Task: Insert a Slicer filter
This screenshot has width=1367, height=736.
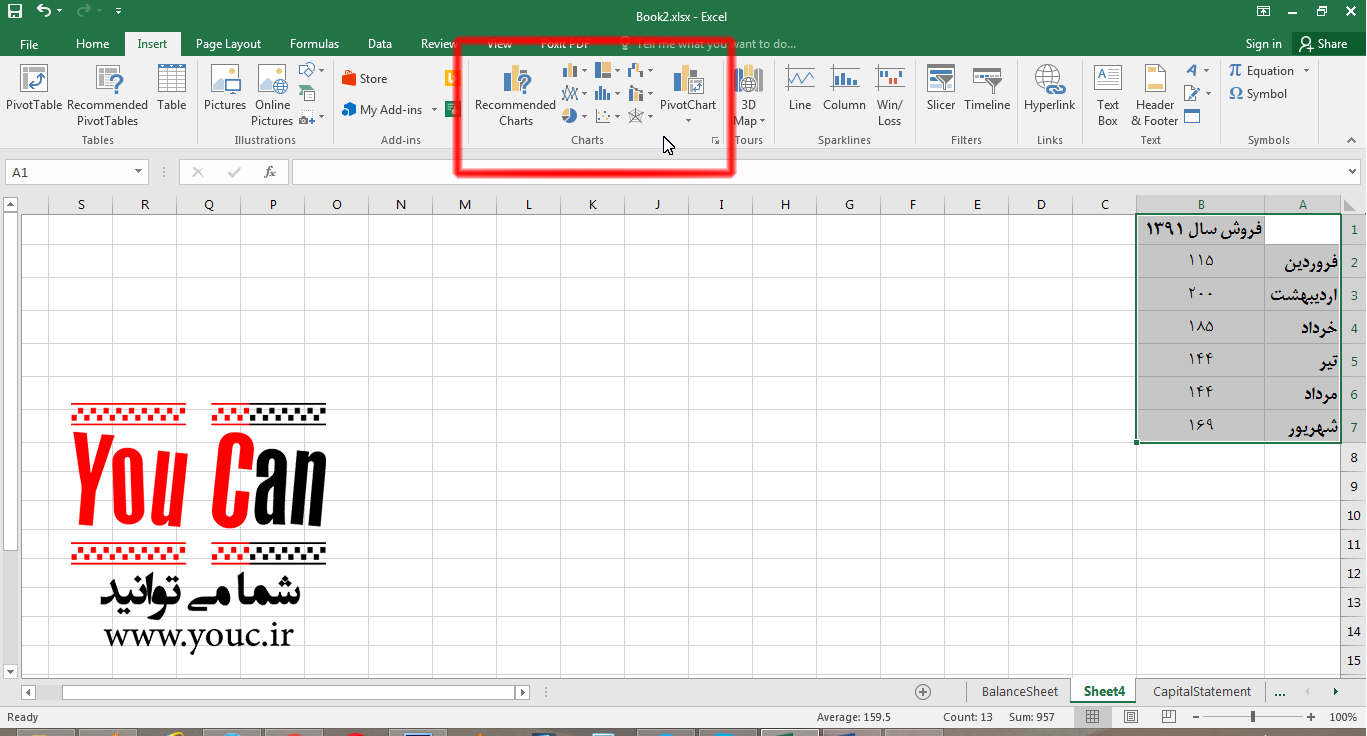Action: click(941, 88)
